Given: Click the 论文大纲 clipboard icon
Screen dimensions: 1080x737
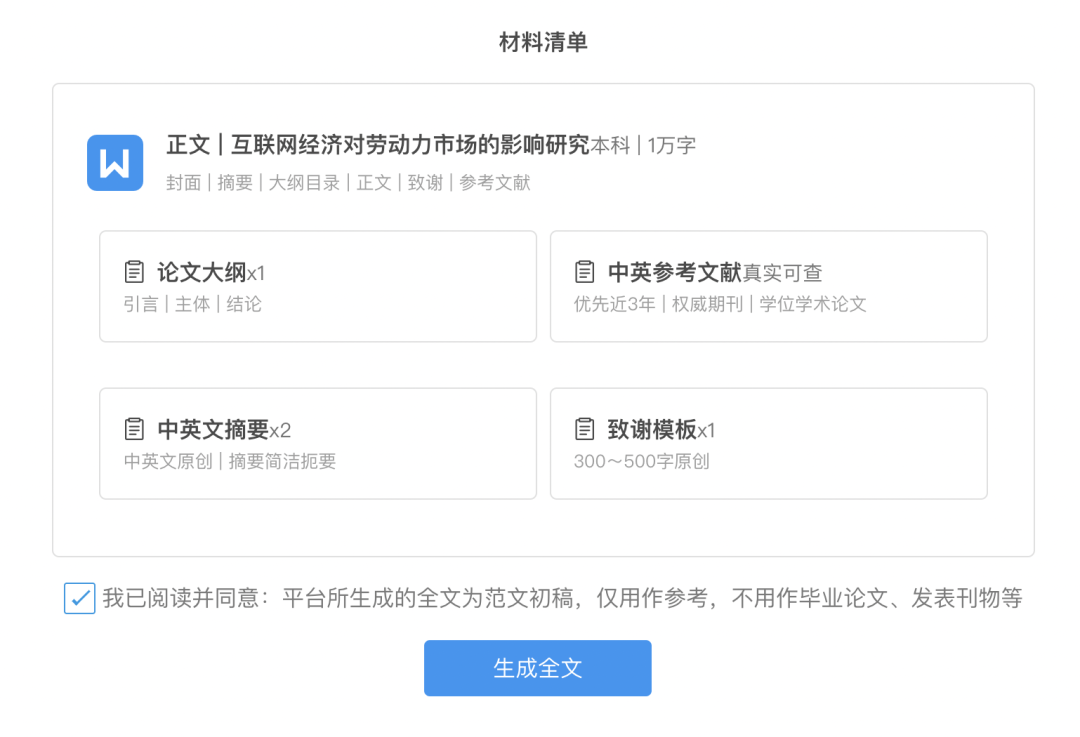Looking at the screenshot, I should (134, 272).
